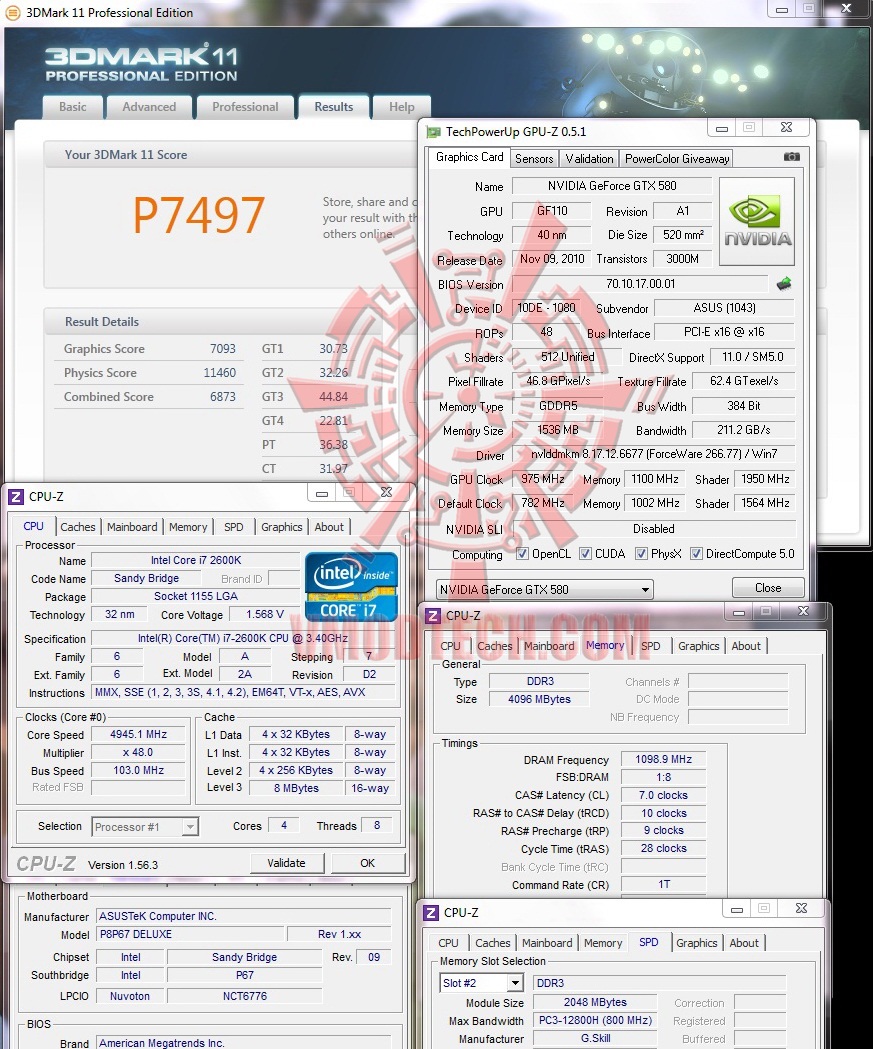Open the Professional tab in 3DMark 11
This screenshot has width=873, height=1049.
(x=245, y=107)
